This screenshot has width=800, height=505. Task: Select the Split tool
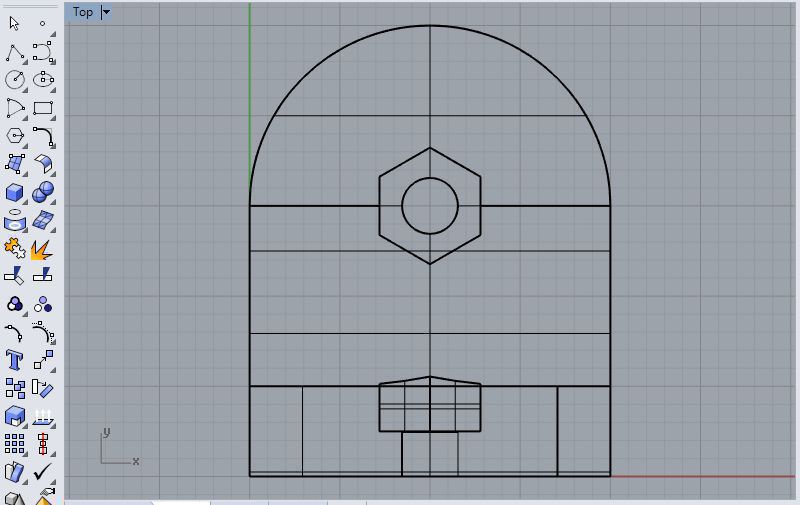pos(42,275)
